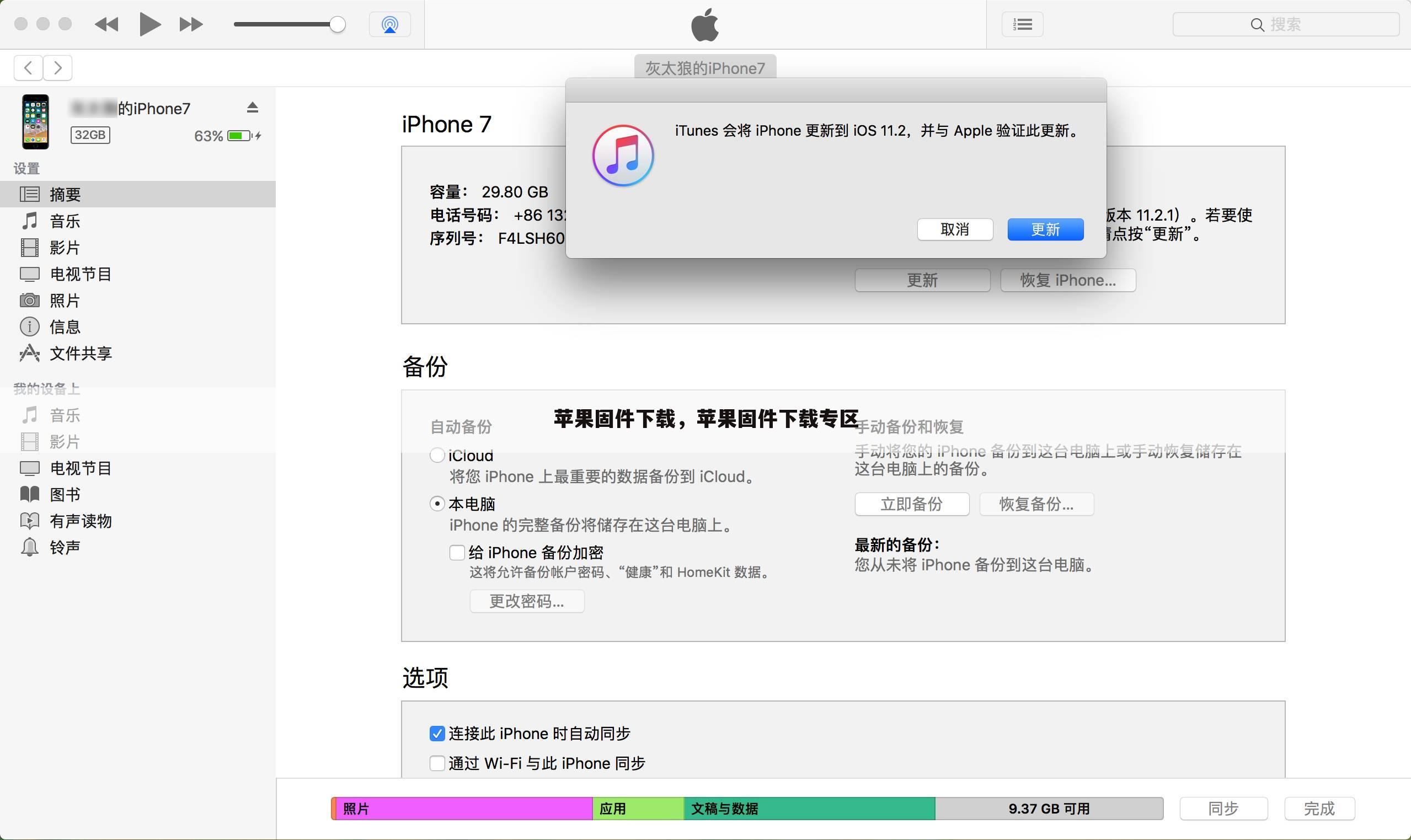Open 铃声 in the sidebar
This screenshot has width=1411, height=840.
pyautogui.click(x=137, y=547)
